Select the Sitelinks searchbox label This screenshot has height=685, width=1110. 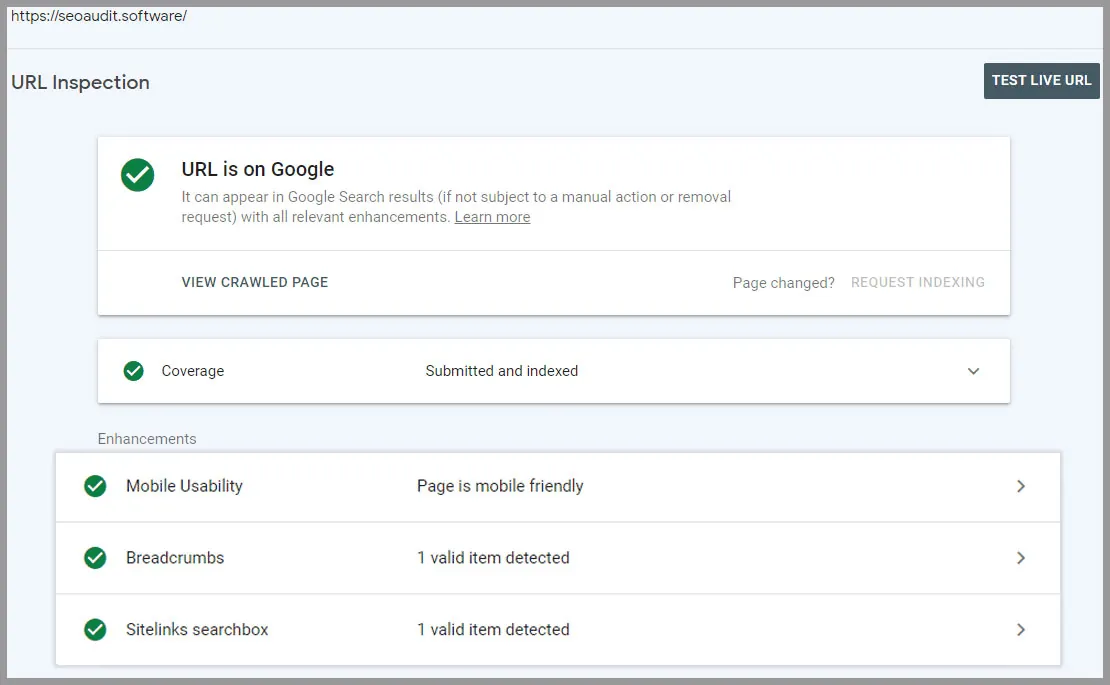click(197, 629)
